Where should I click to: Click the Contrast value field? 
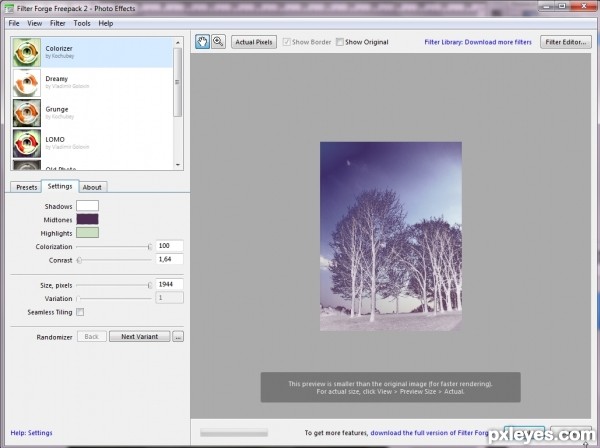click(x=170, y=259)
